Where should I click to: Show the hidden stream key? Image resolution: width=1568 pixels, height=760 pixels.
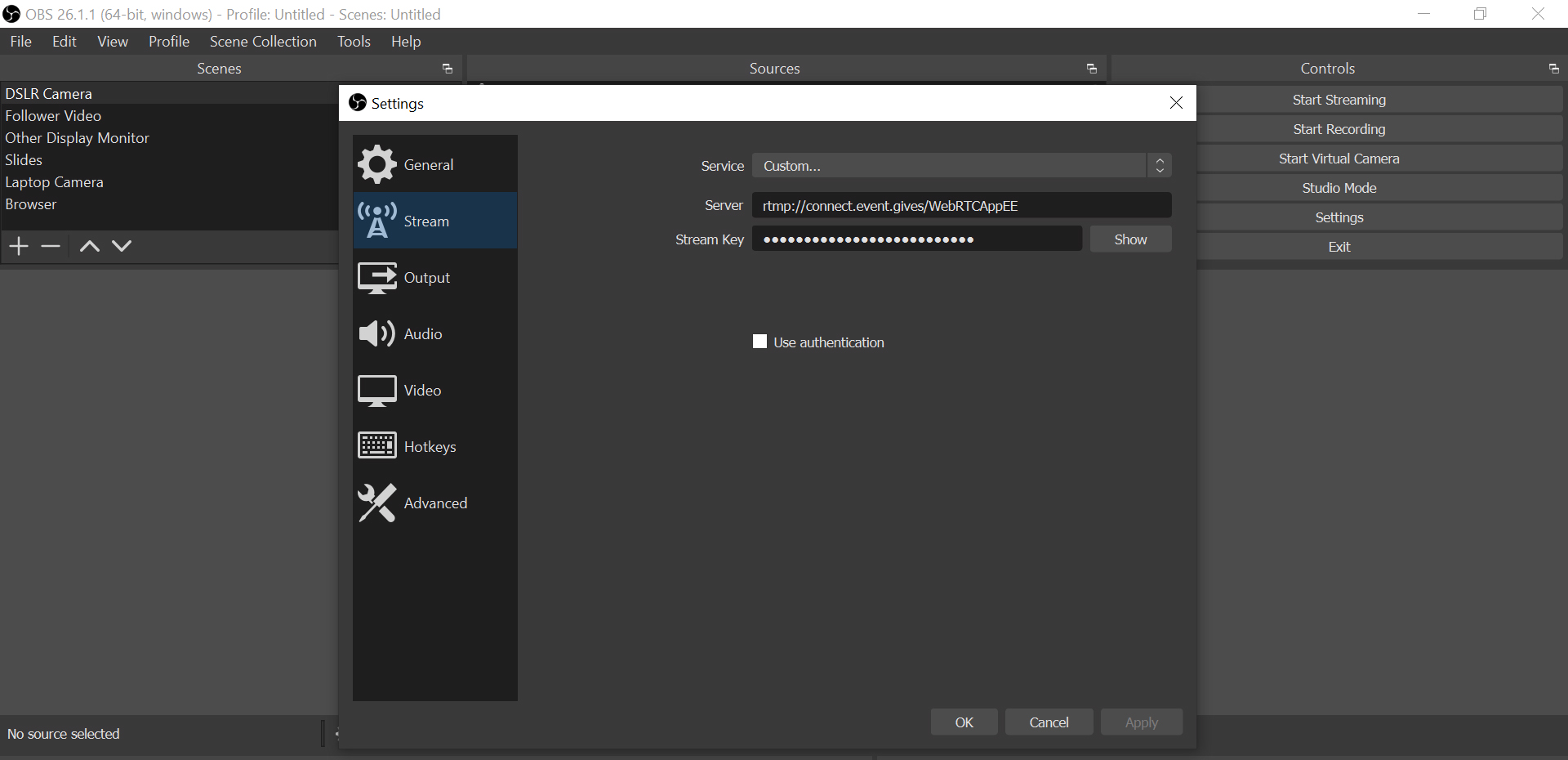[1131, 239]
